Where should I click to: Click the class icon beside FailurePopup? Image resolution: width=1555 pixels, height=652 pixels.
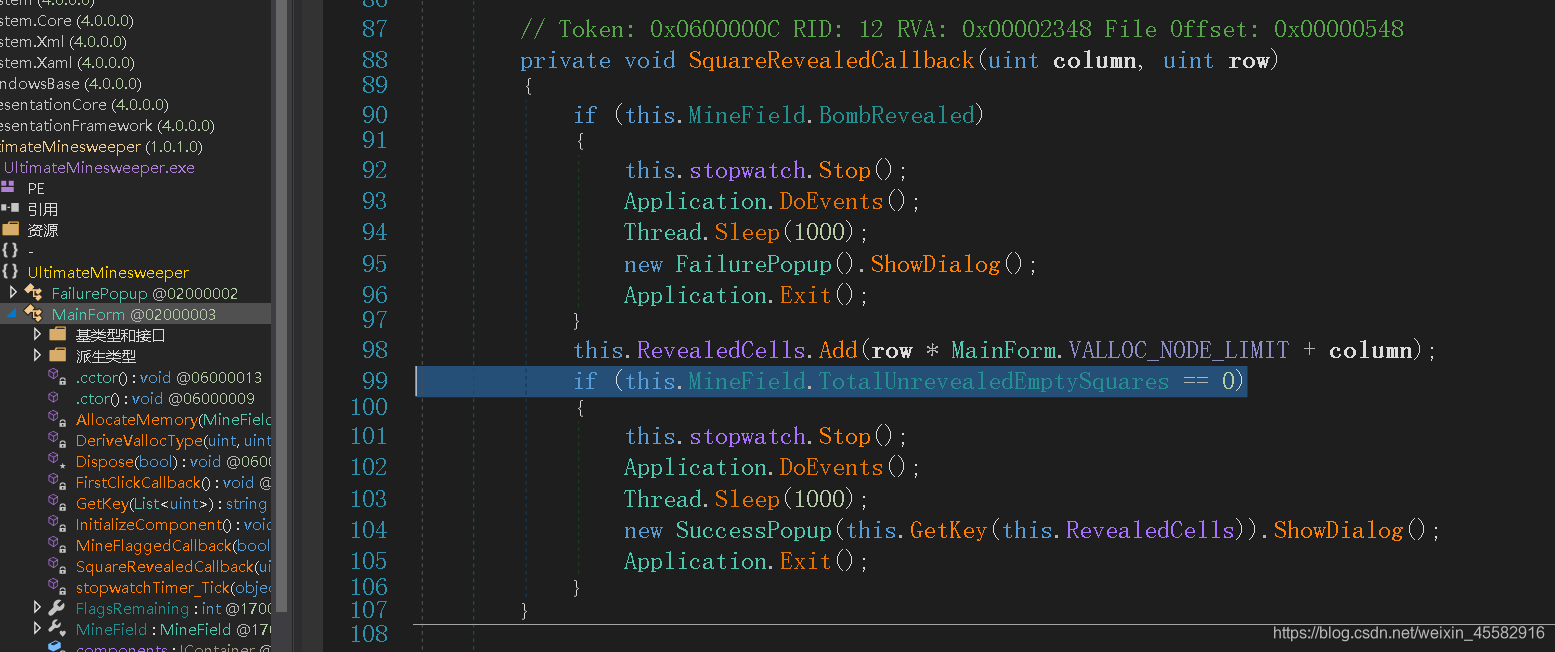click(x=34, y=293)
